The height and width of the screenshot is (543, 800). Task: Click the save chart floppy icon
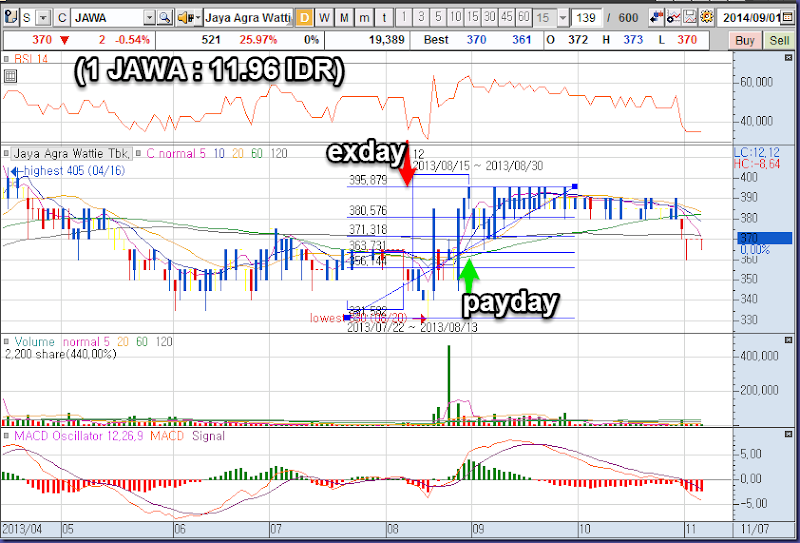(x=690, y=18)
